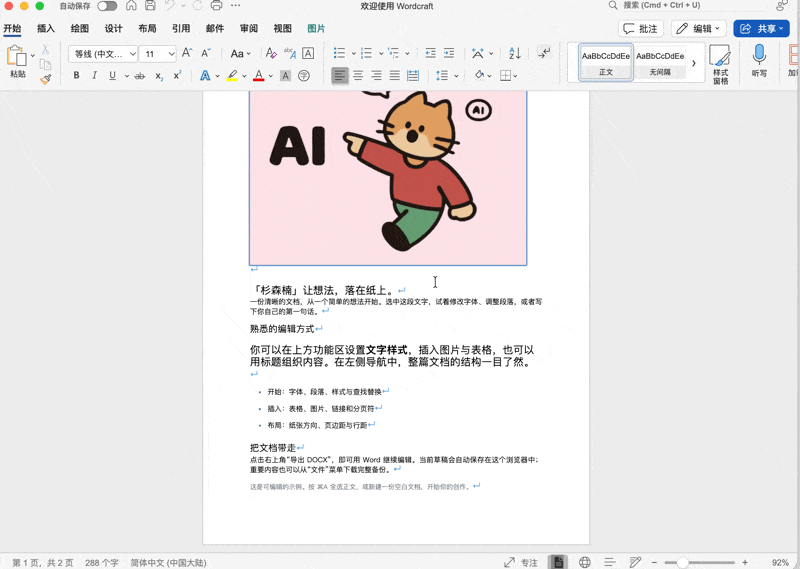Click the decrease font size icon
This screenshot has width=800, height=569.
[206, 53]
